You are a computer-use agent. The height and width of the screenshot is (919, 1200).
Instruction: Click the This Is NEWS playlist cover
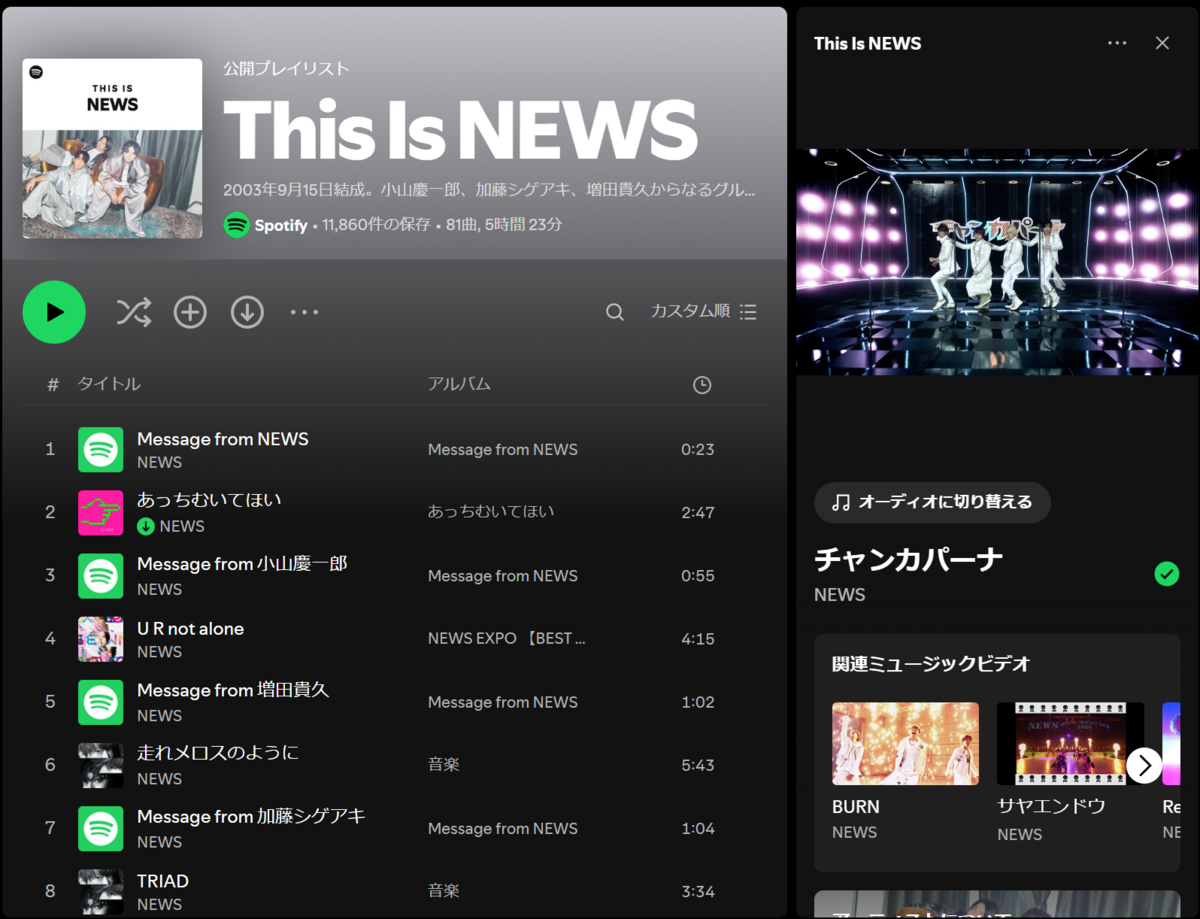click(112, 148)
